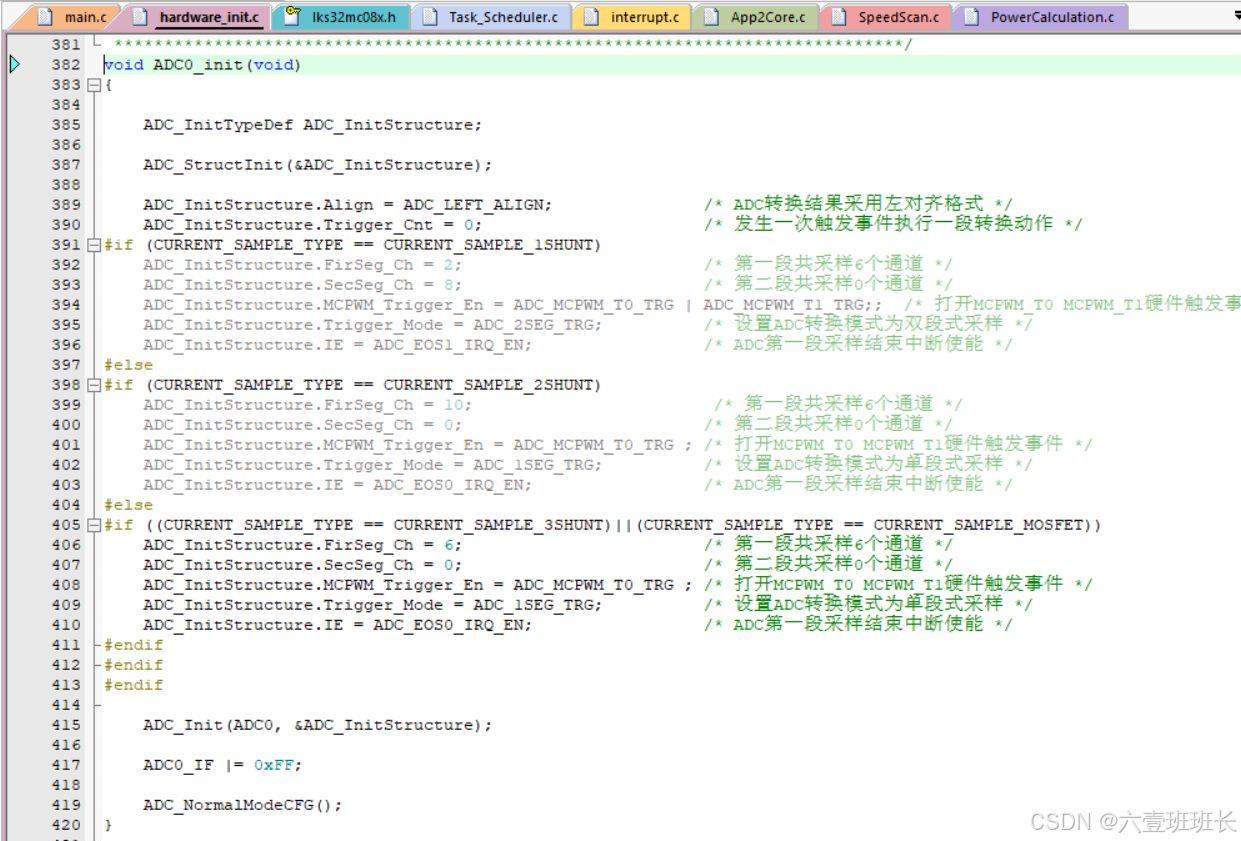
Task: Click line number 415 in the gutter
Action: click(x=65, y=725)
